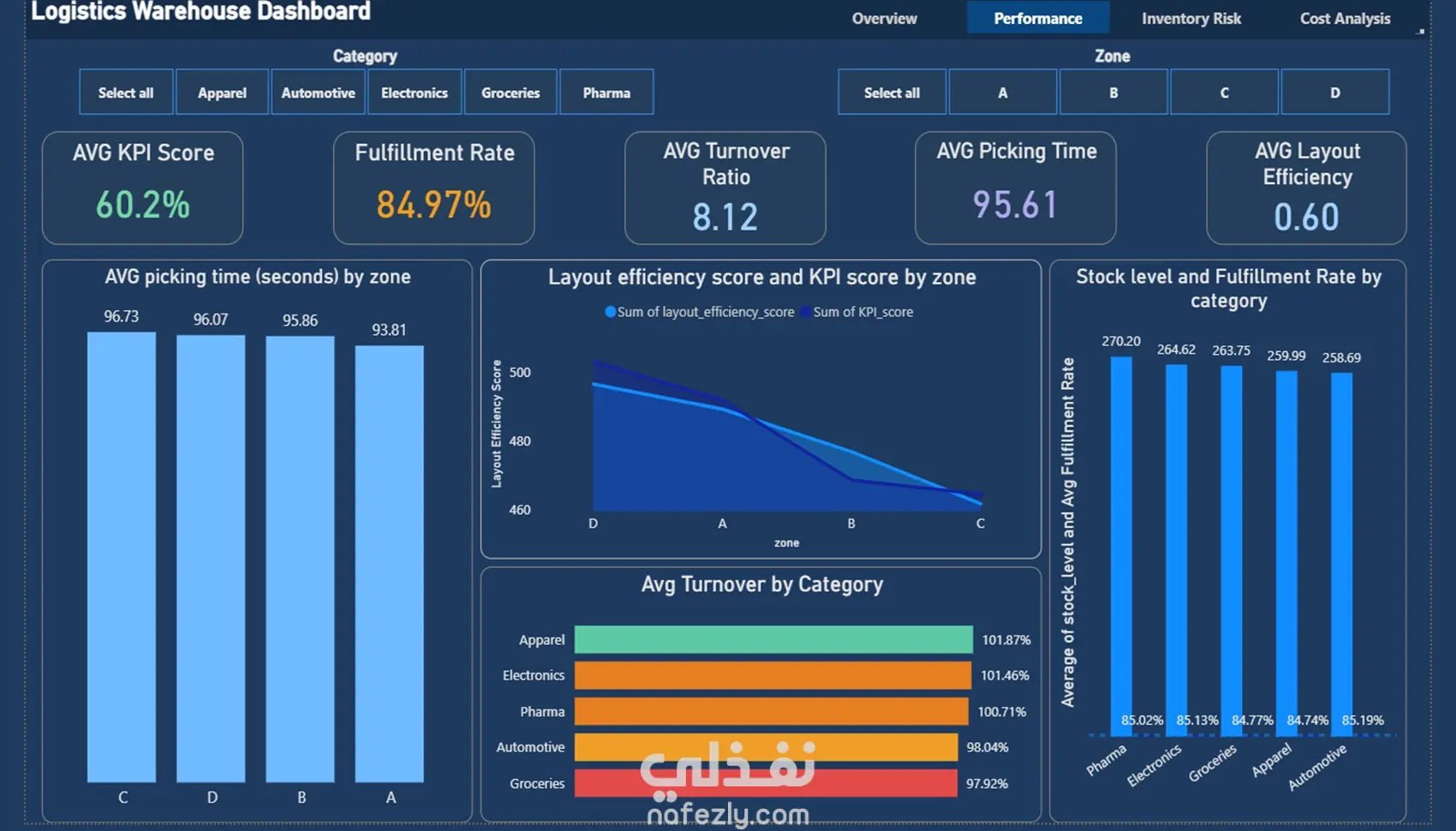Viewport: 1456px width, 831px height.
Task: Click the 101.87% turnover value
Action: click(1006, 640)
